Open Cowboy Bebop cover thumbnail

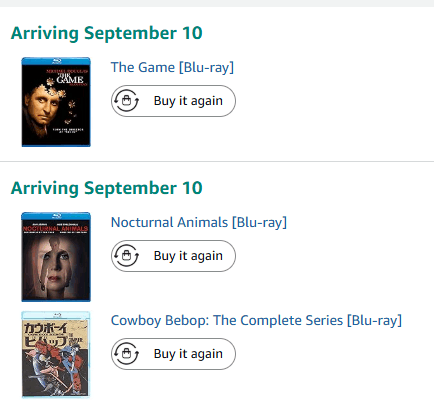click(56, 355)
